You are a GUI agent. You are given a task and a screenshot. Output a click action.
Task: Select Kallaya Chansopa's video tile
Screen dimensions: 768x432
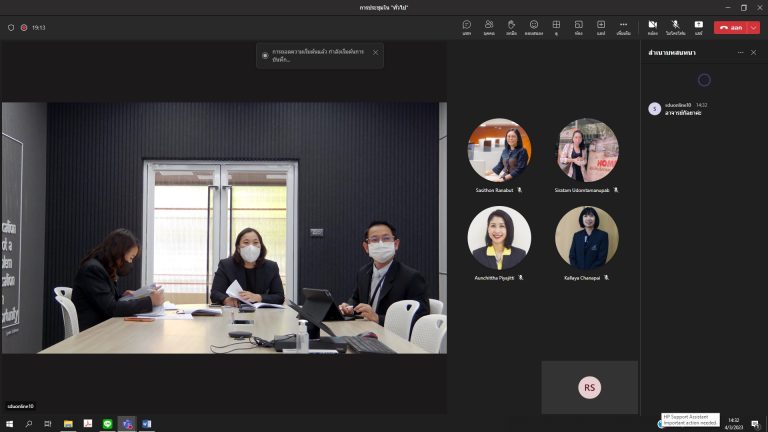point(587,241)
